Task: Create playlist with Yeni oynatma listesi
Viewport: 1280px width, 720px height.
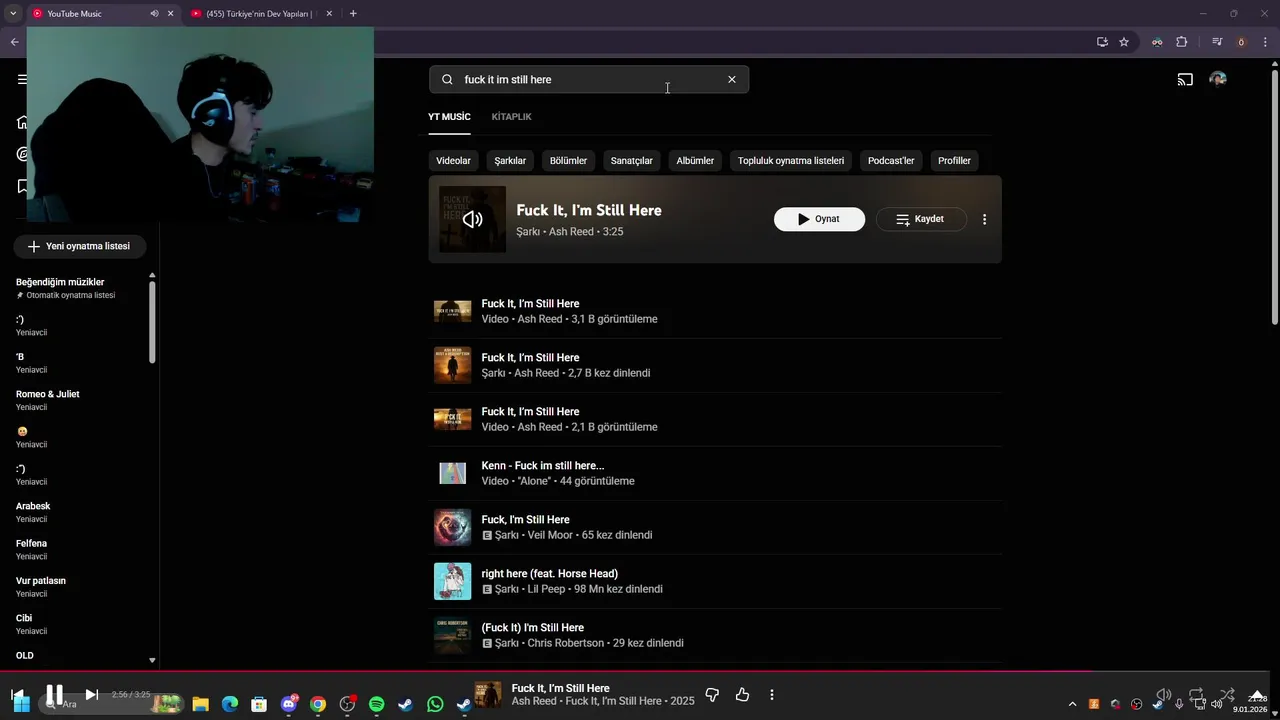Action: point(79,246)
